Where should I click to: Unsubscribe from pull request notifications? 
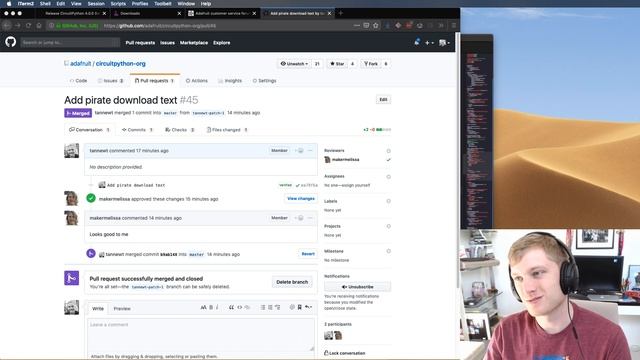(358, 287)
